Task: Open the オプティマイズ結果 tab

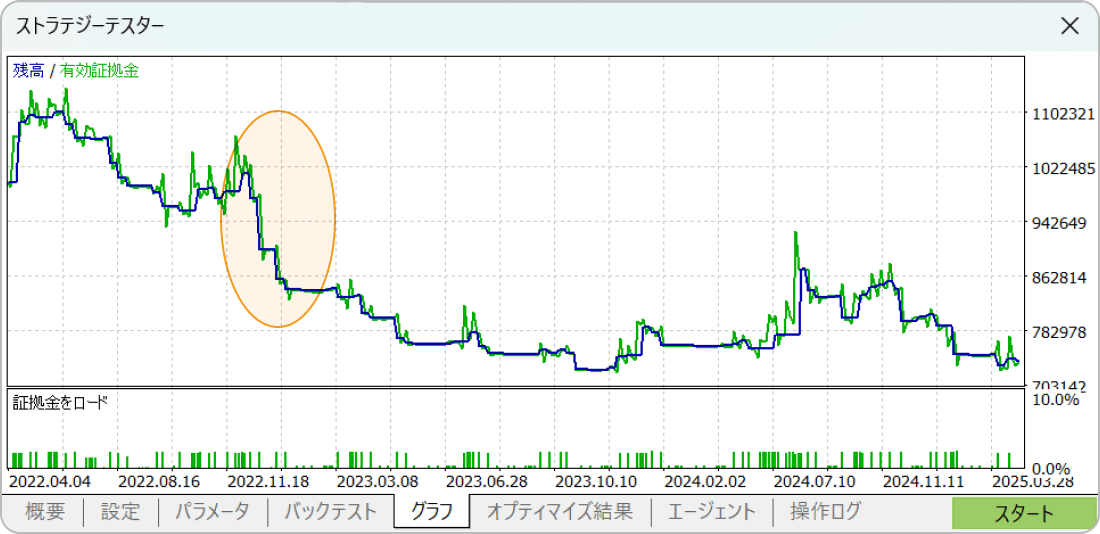Action: pyautogui.click(x=559, y=512)
